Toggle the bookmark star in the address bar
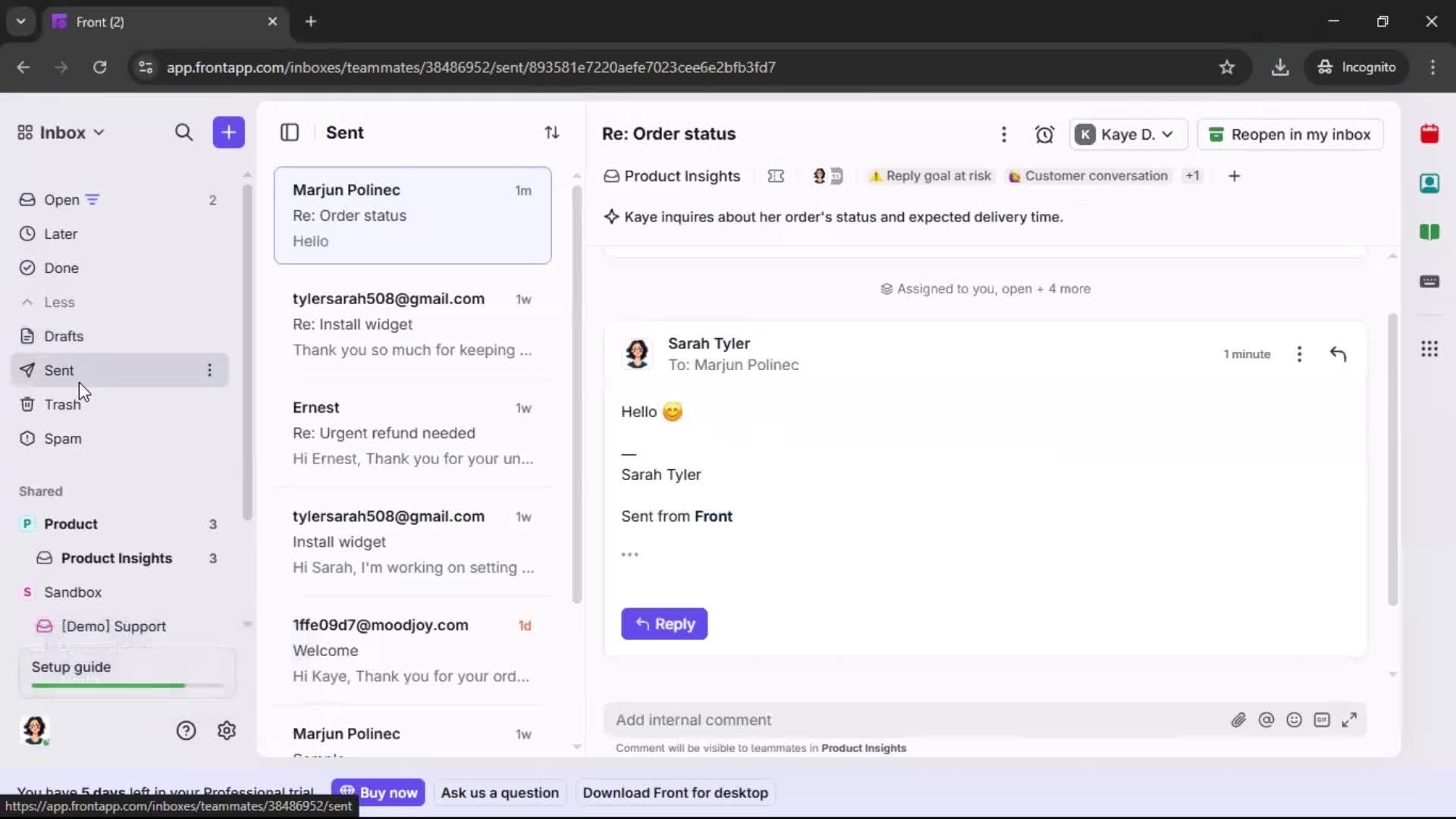This screenshot has width=1456, height=819. [x=1227, y=67]
